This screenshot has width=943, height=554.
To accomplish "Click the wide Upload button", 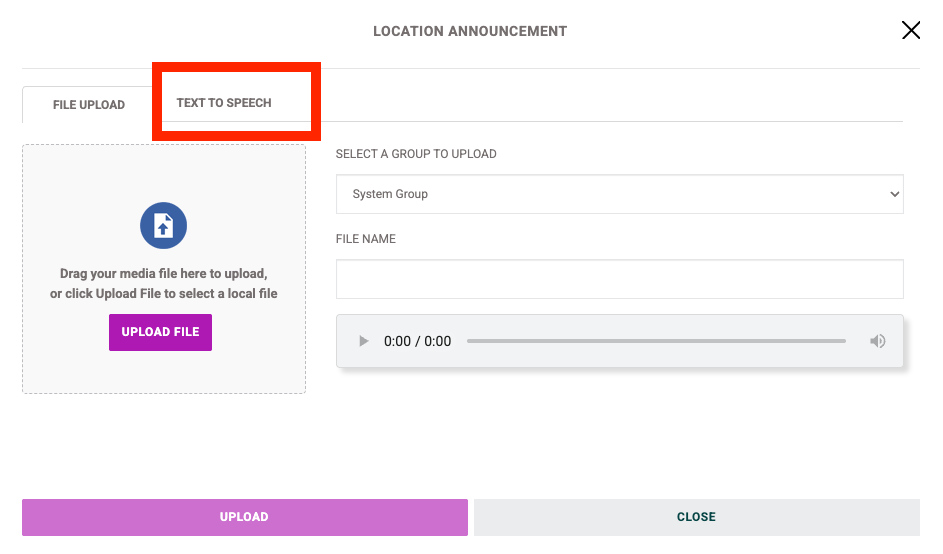I will pos(245,517).
